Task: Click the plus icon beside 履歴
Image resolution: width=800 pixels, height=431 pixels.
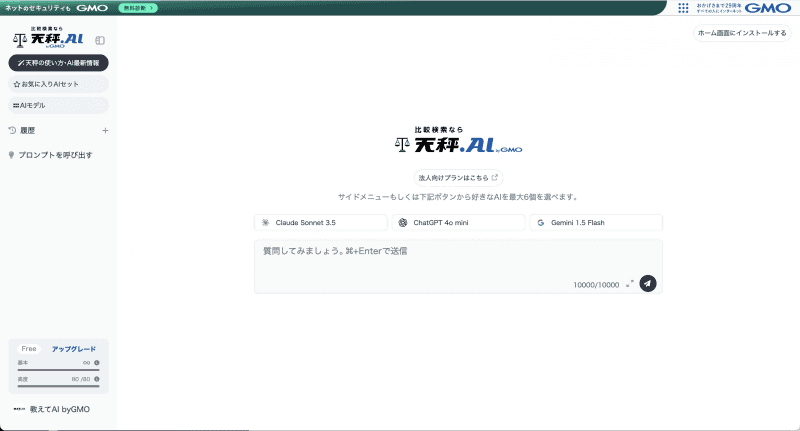Action: pyautogui.click(x=105, y=131)
